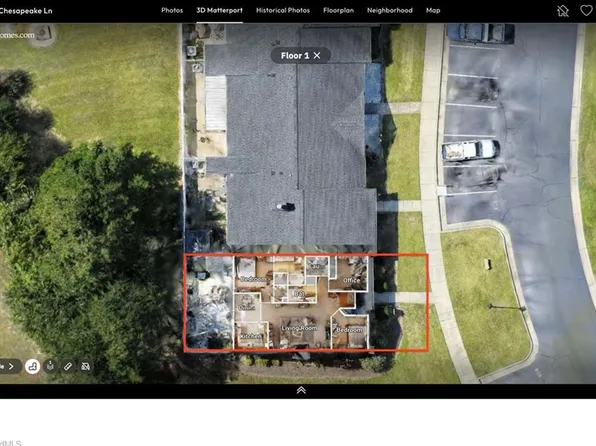Open the Photos tab
Image resolution: width=596 pixels, height=446 pixels.
point(172,11)
